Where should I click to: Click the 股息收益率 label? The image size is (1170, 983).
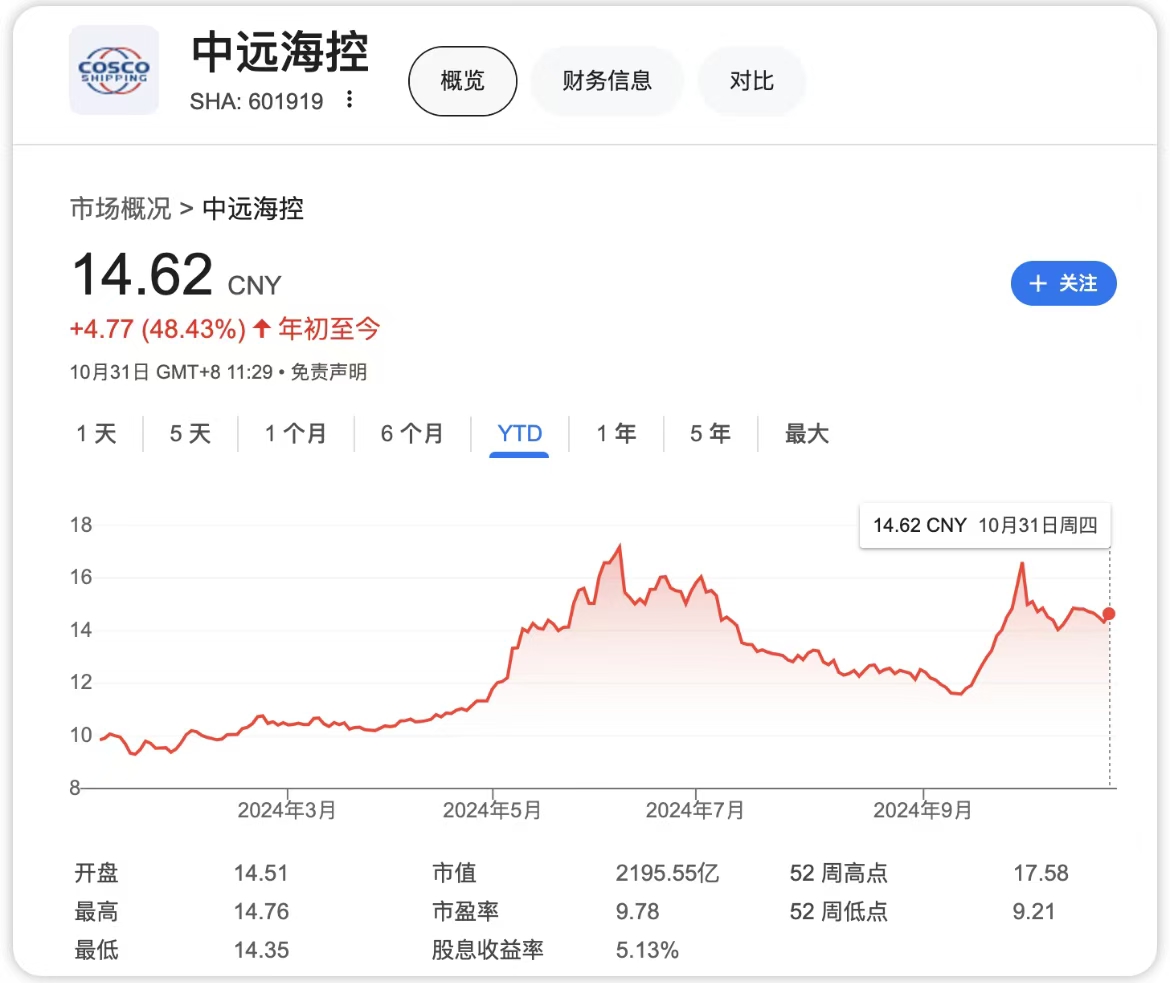(488, 950)
